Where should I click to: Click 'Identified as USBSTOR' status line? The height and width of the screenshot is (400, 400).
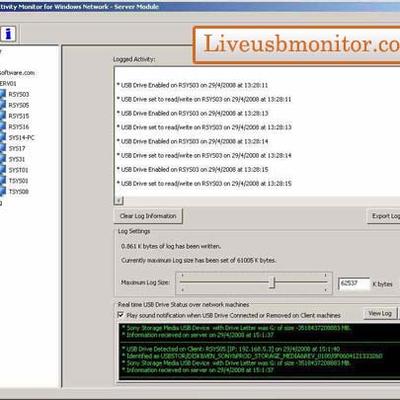[252, 356]
